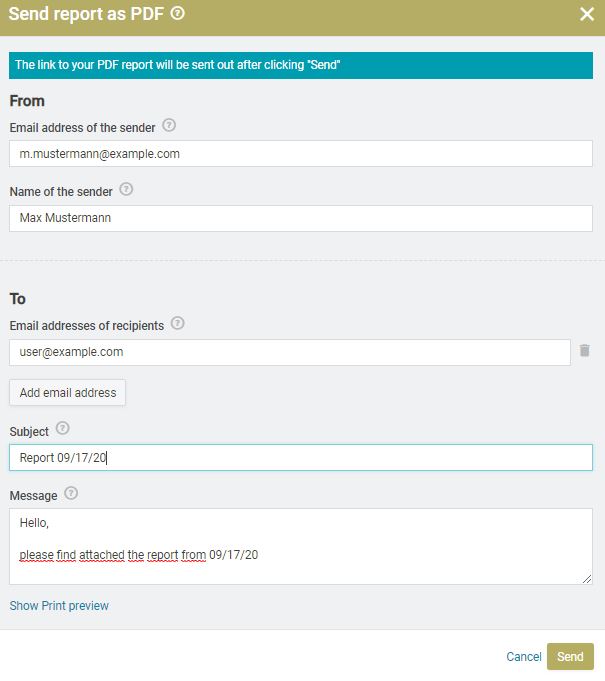Screen dimensions: 605x681
Task: Close the Send report dialog with X
Action: (587, 14)
